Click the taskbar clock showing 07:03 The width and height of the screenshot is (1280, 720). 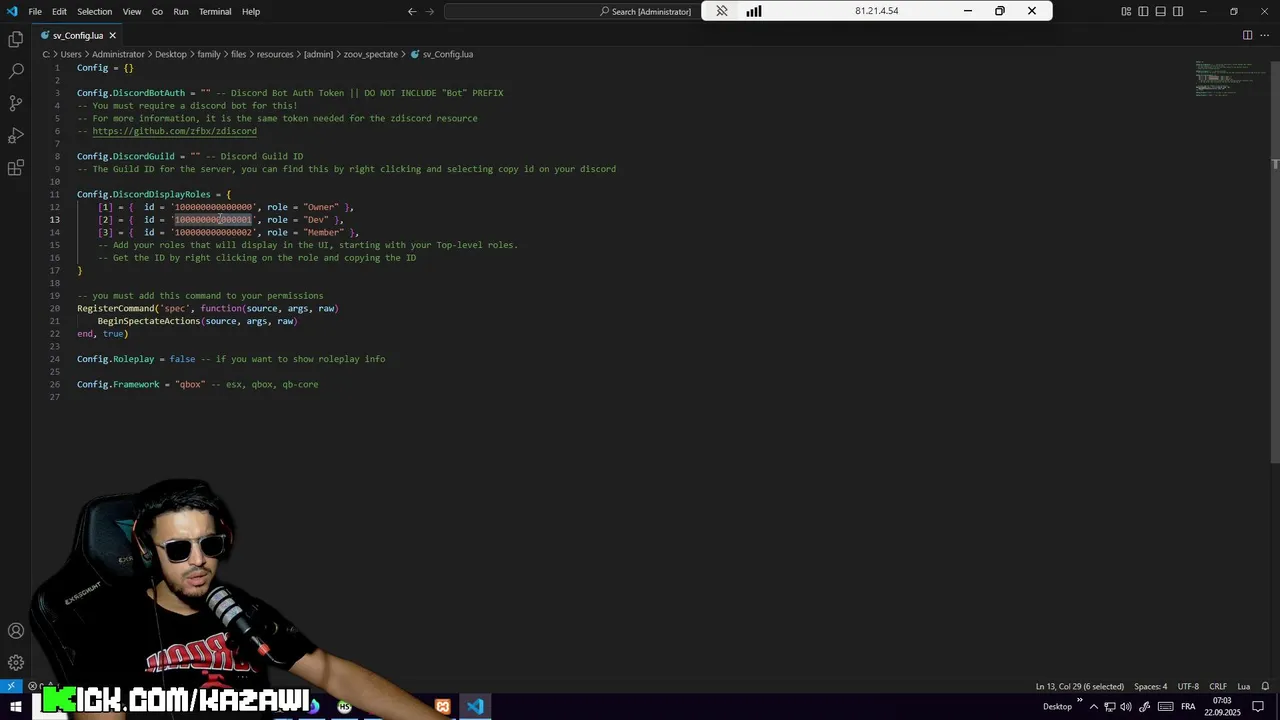click(x=1222, y=706)
